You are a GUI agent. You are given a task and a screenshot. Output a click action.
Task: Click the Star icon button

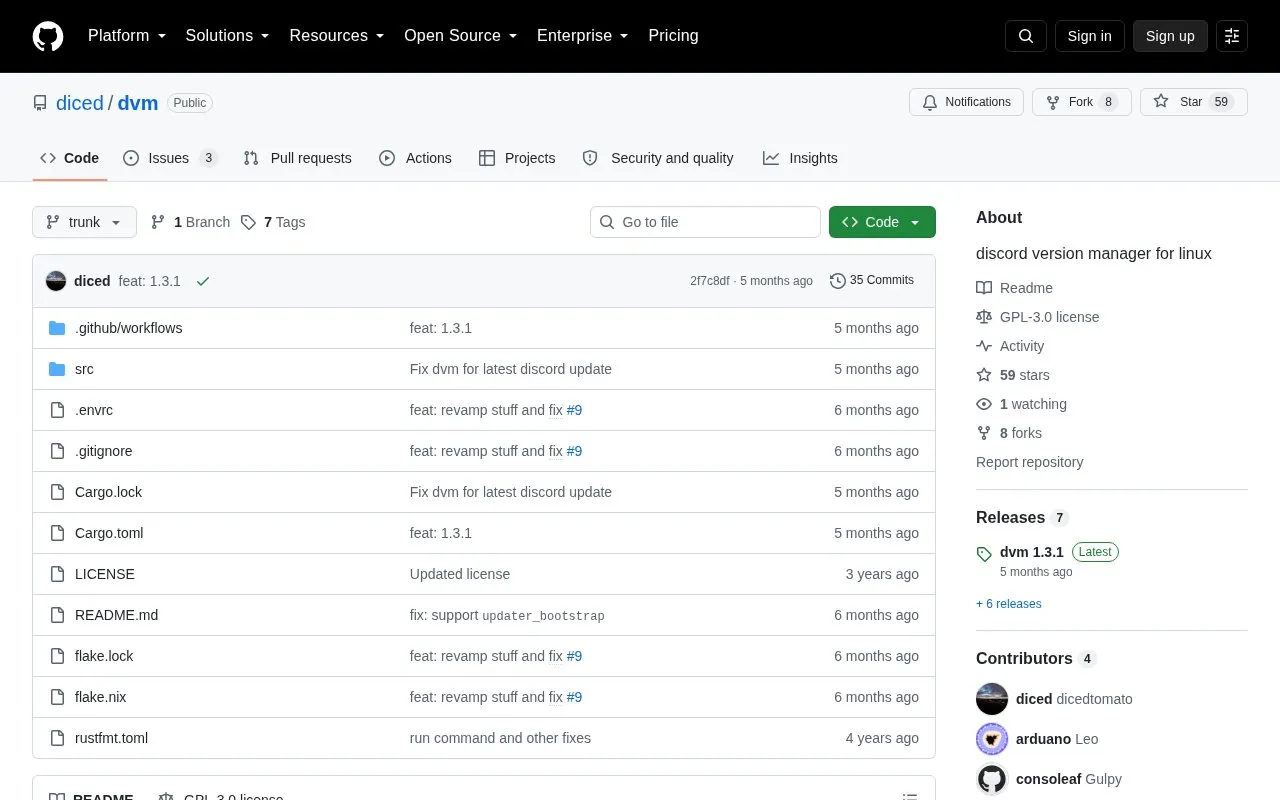click(1194, 102)
